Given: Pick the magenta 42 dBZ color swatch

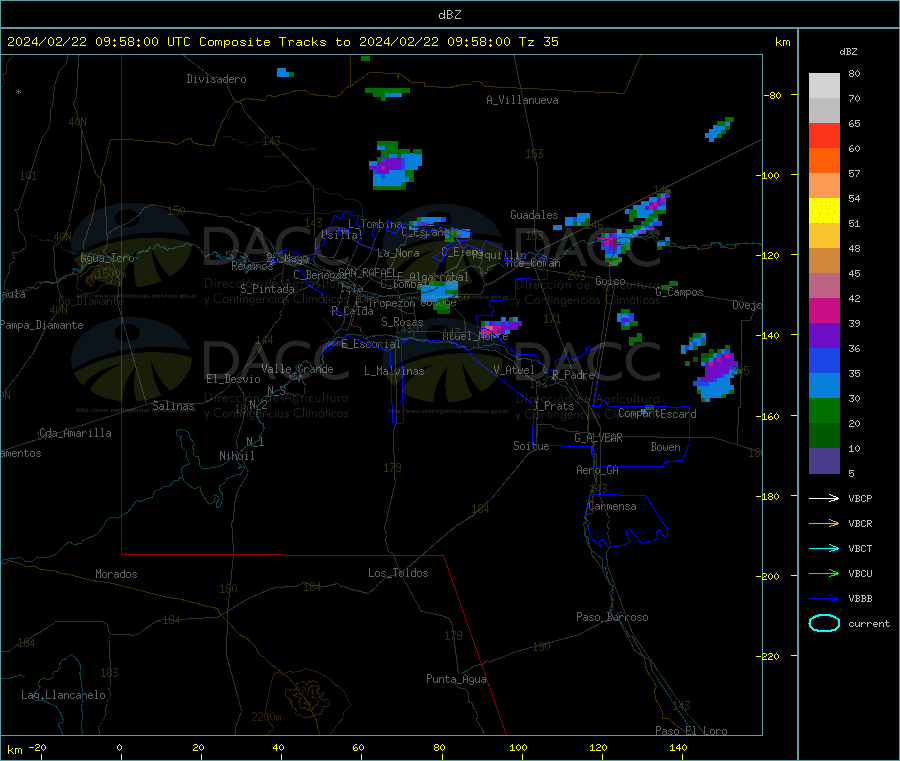Looking at the screenshot, I should [x=824, y=310].
